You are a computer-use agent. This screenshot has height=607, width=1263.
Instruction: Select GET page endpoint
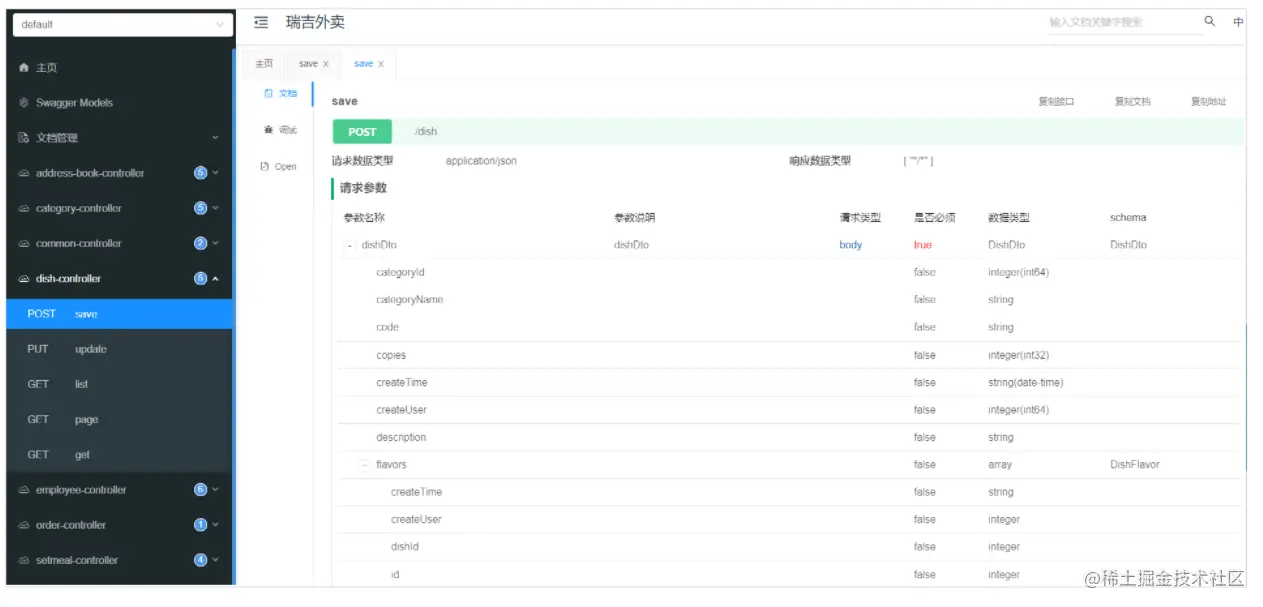(x=119, y=419)
